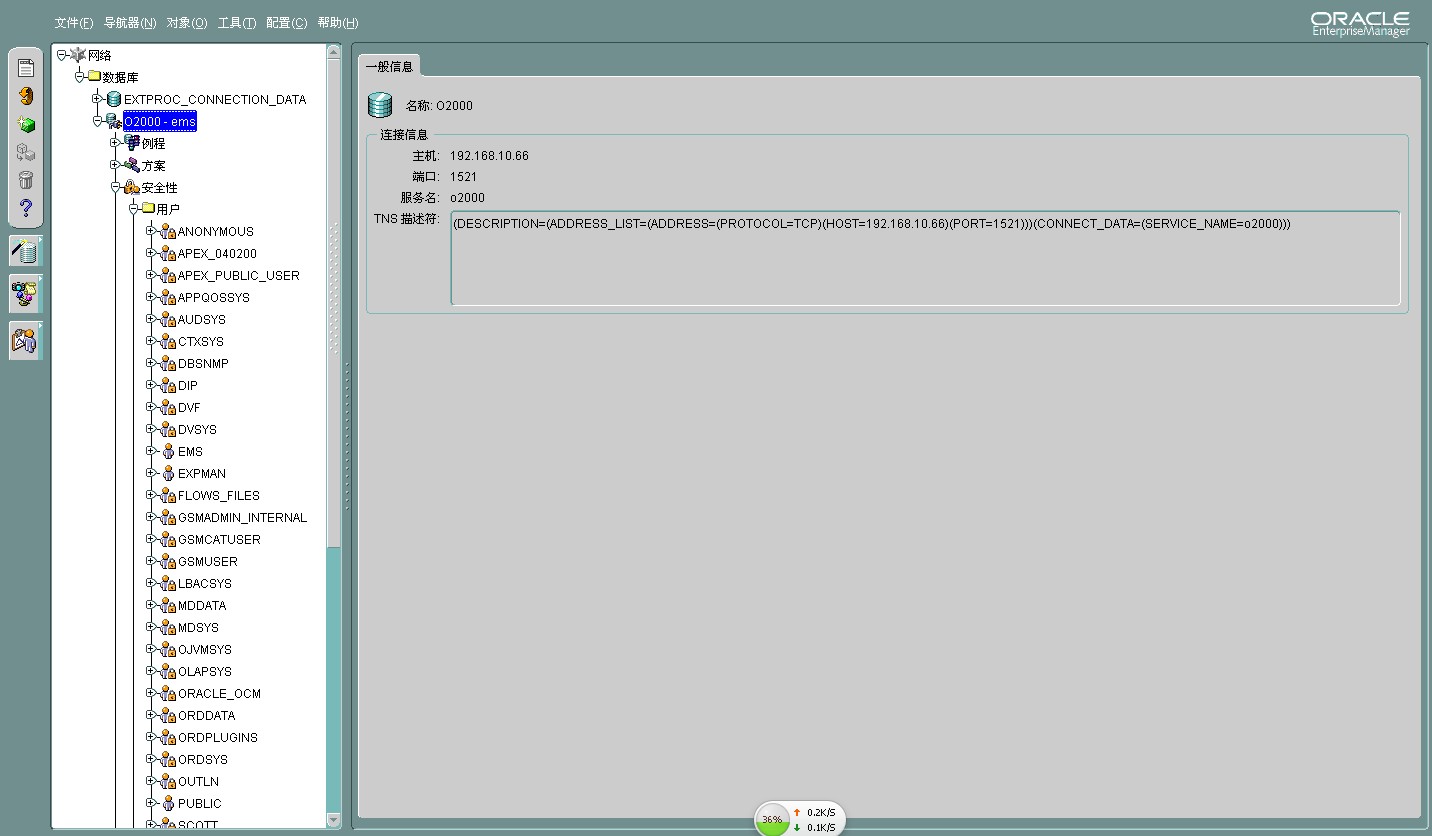Click the locked user icon of ORDSYS
1432x836 pixels.
click(x=168, y=759)
